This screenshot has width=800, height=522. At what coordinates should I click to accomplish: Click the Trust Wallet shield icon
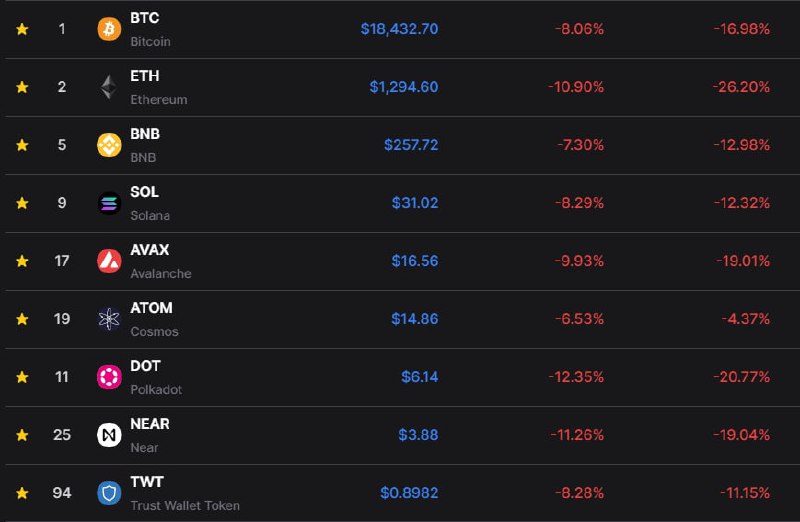coord(109,493)
